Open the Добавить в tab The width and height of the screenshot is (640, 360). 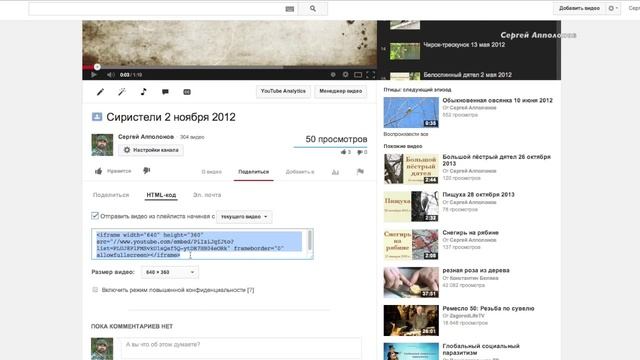pos(300,172)
